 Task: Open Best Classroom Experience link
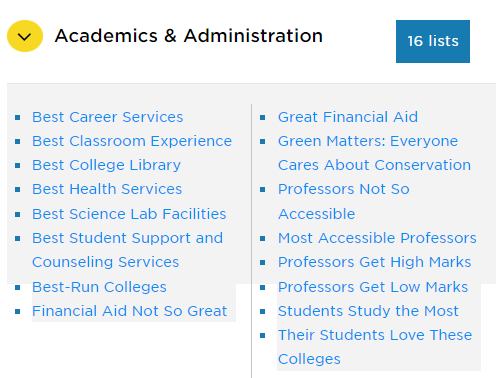pos(132,141)
